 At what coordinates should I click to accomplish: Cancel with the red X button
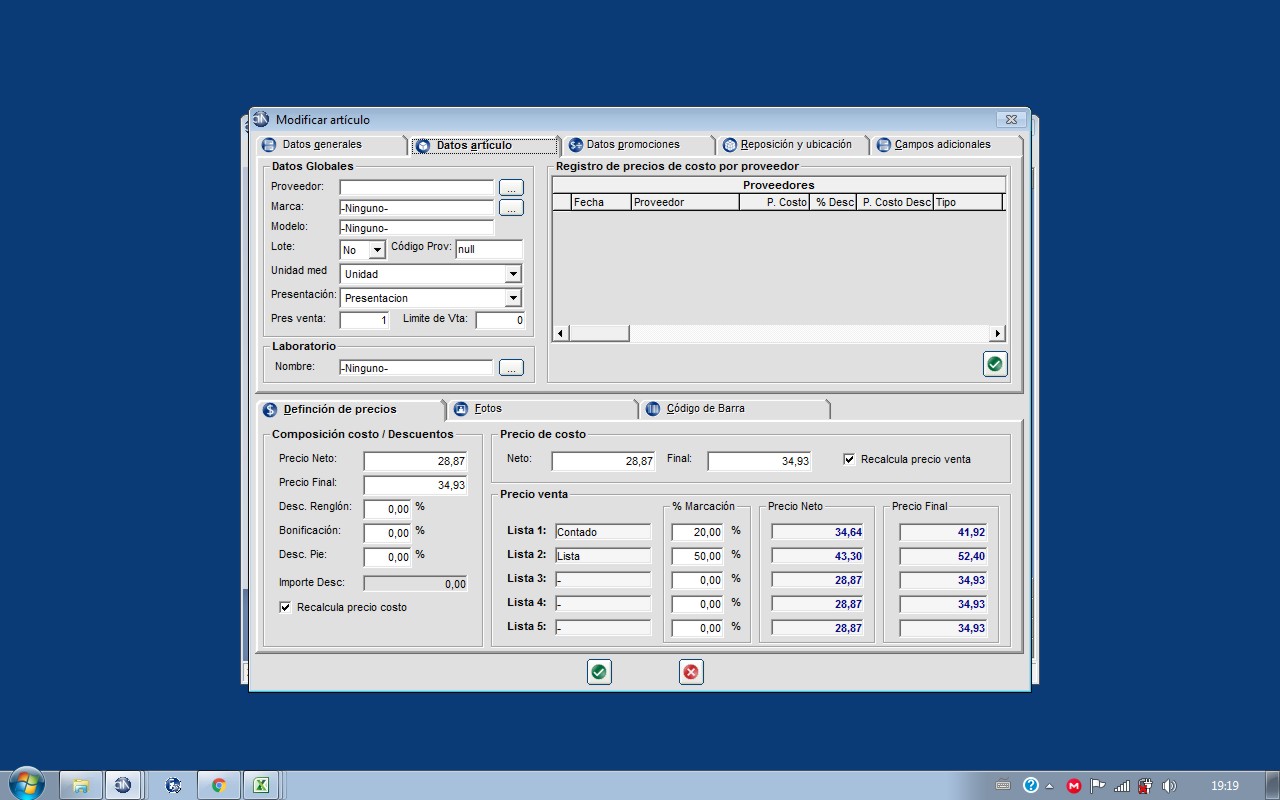point(691,672)
